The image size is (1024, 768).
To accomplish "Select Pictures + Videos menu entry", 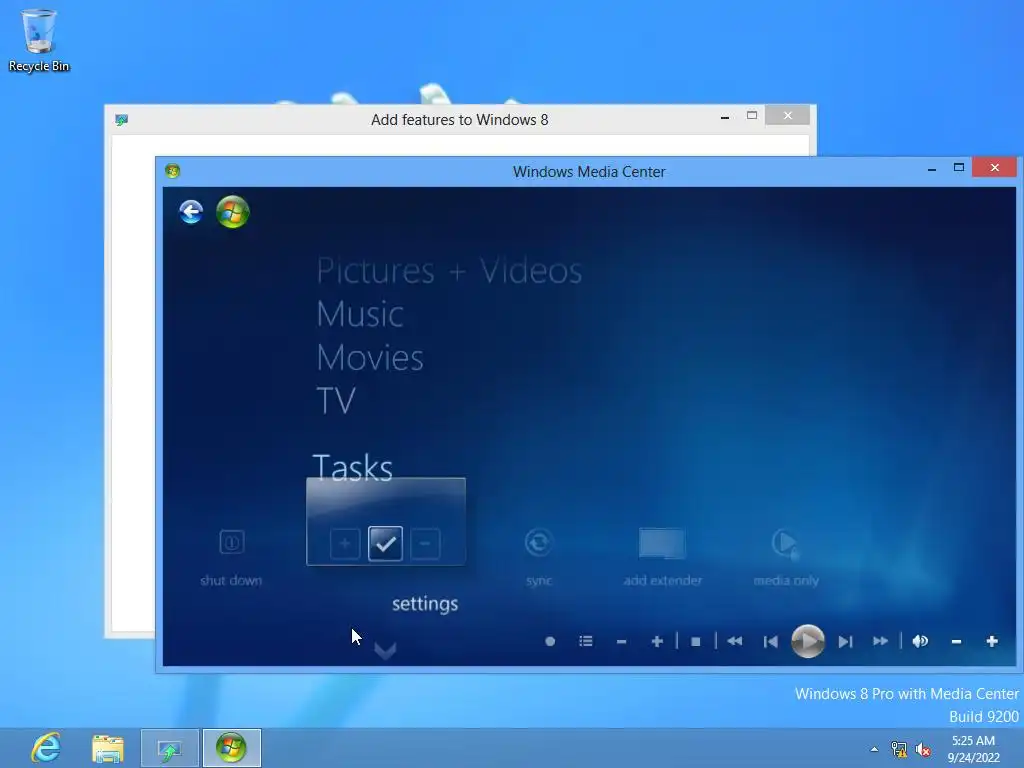I will (449, 270).
